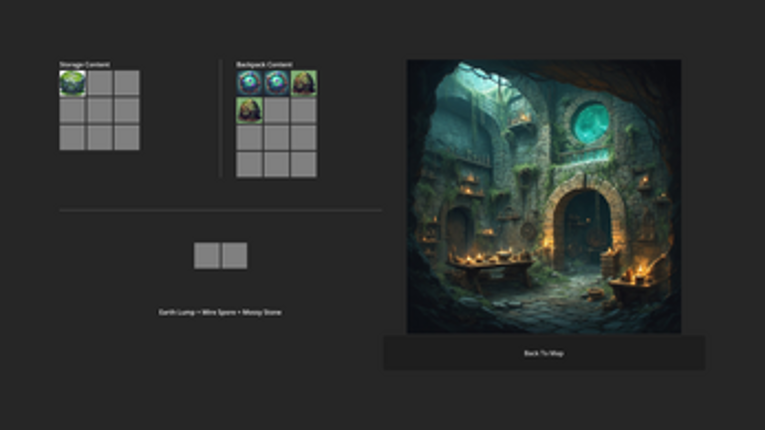The width and height of the screenshot is (765, 430).
Task: Click the right crafting slot
Action: tap(234, 256)
